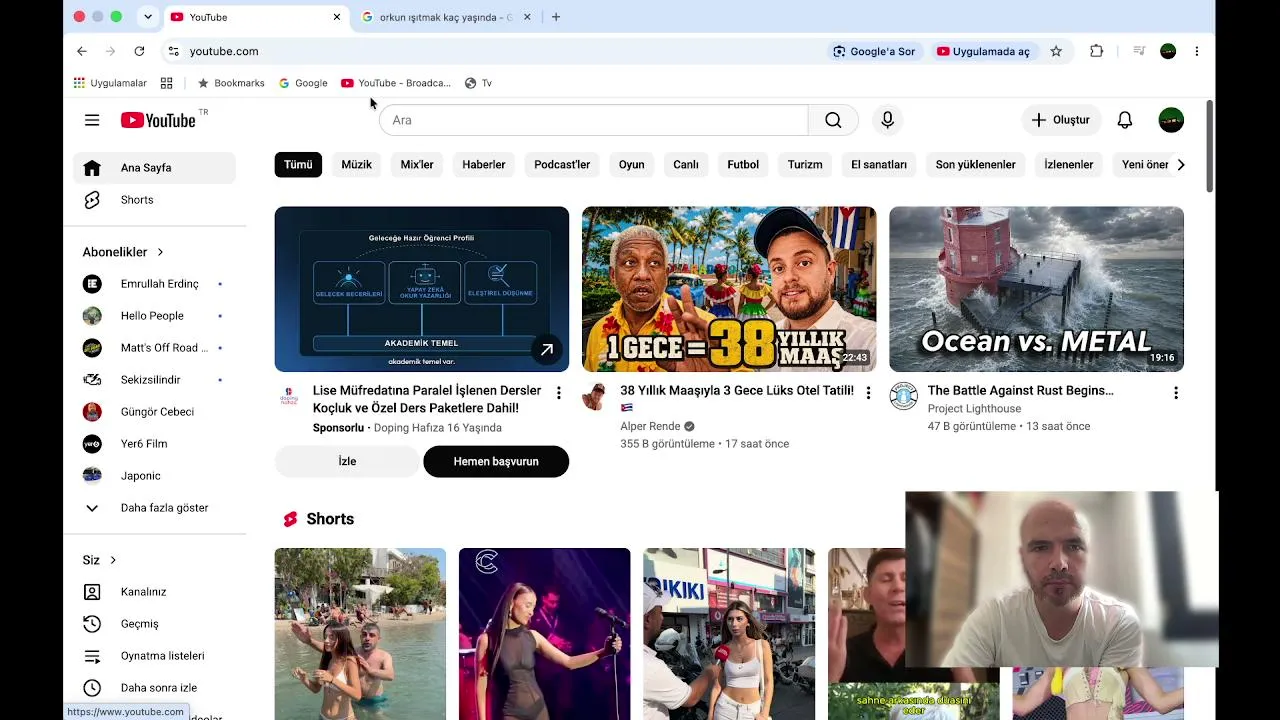Switch to the orkun ışıtmak Google tab
The height and width of the screenshot is (720, 1280).
coord(445,17)
